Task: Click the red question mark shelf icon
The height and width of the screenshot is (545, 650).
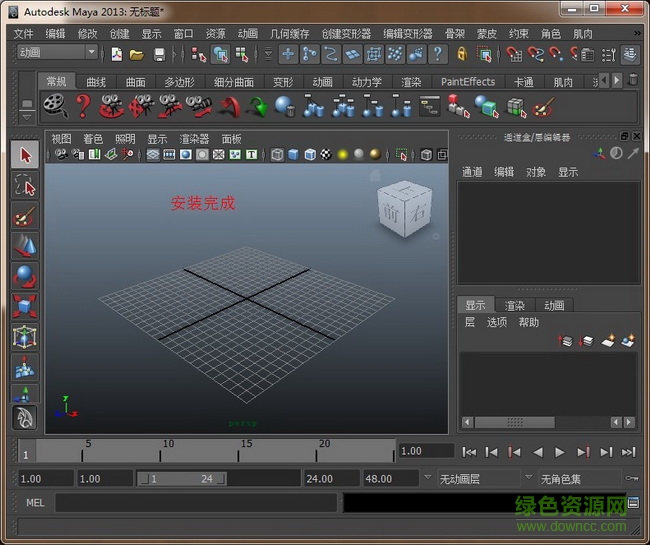Action: tap(84, 105)
